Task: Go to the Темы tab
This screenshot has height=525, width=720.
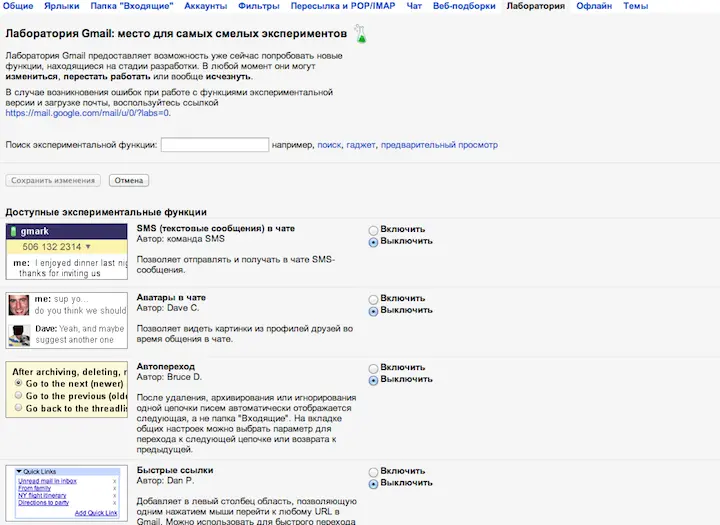Action: (x=636, y=6)
